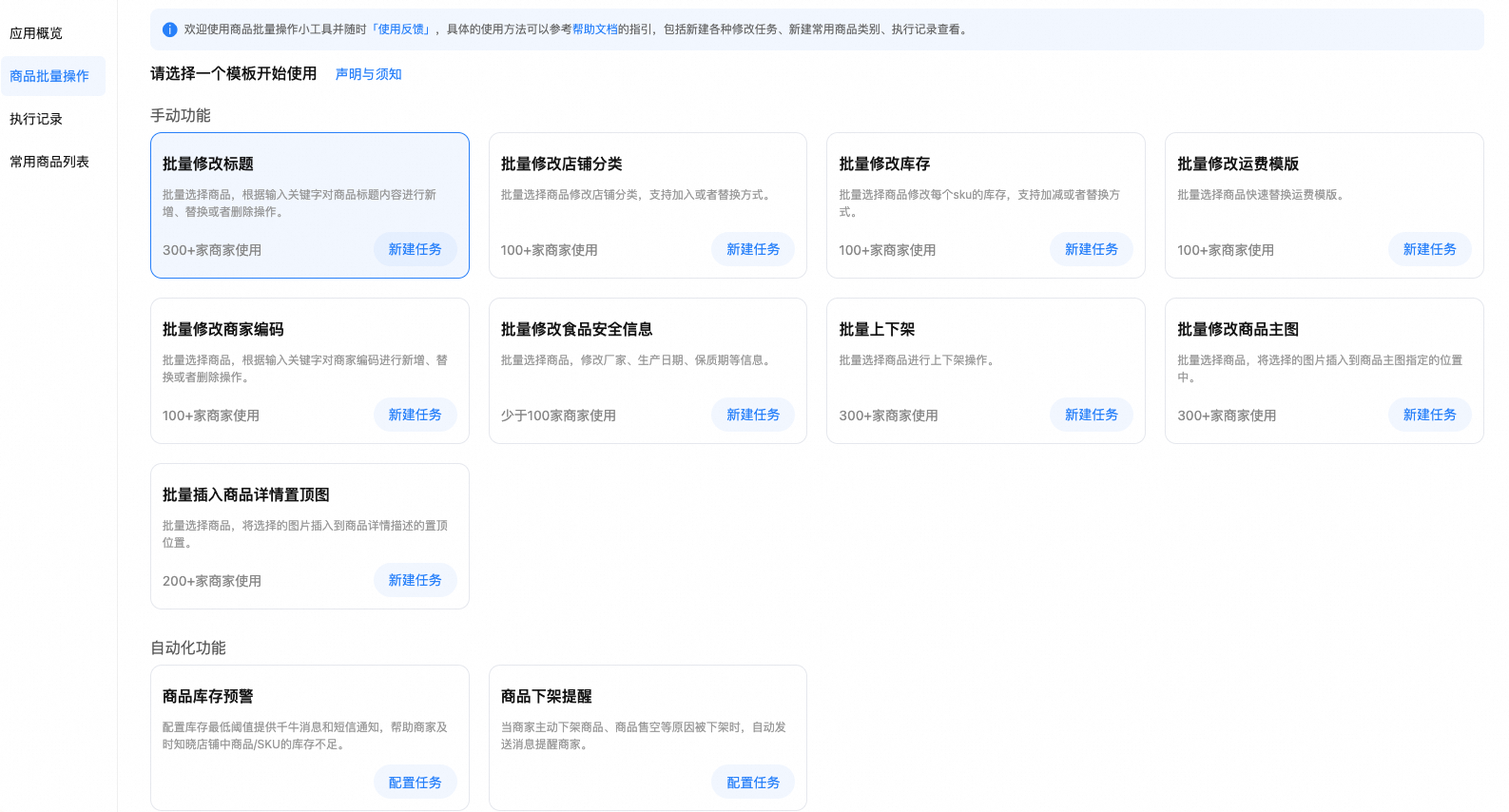Create new task for 批量修改标题
The width and height of the screenshot is (1509, 812).
click(x=415, y=249)
